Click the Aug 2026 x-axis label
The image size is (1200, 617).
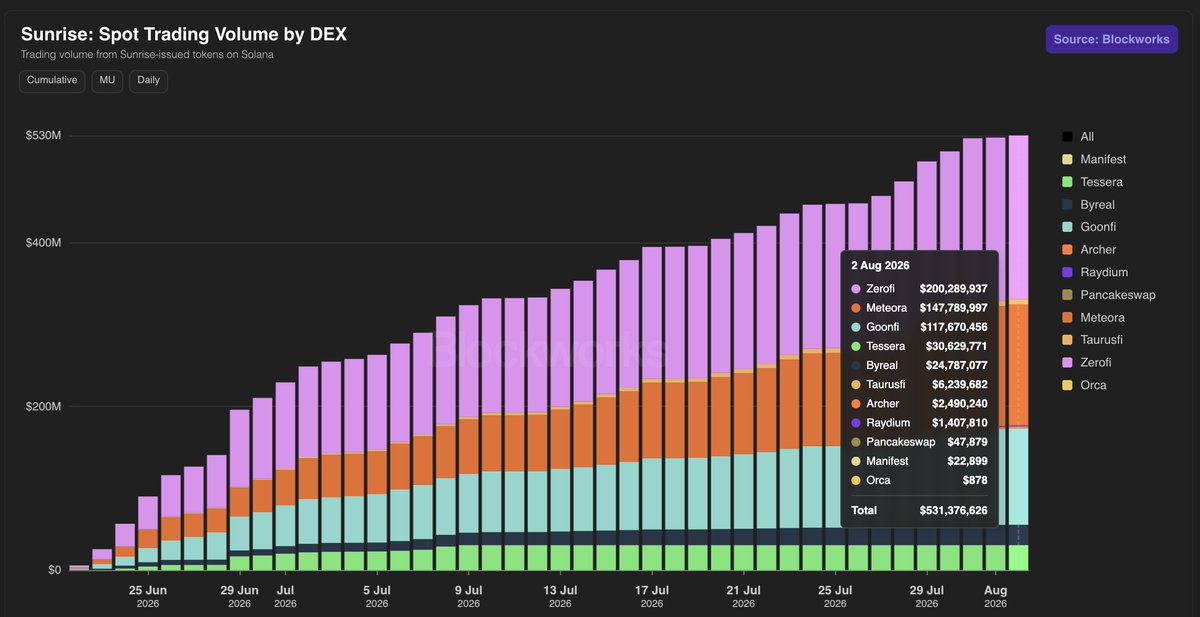pos(996,596)
